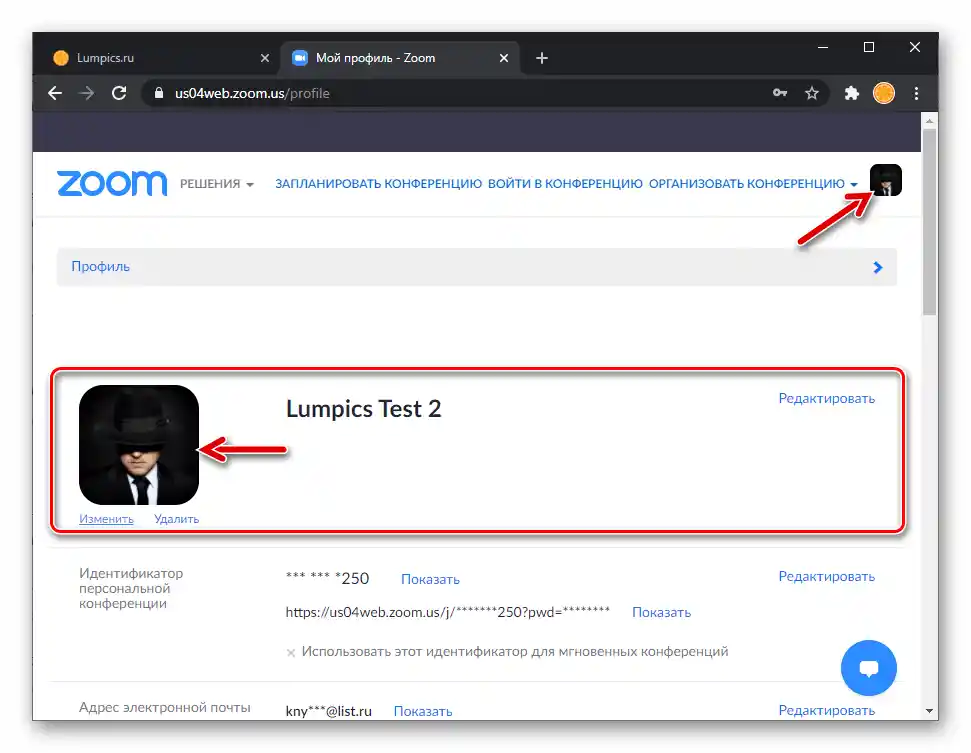Open Chrome three-dot menu
Viewport: 971px width, 753px height.
tap(917, 94)
